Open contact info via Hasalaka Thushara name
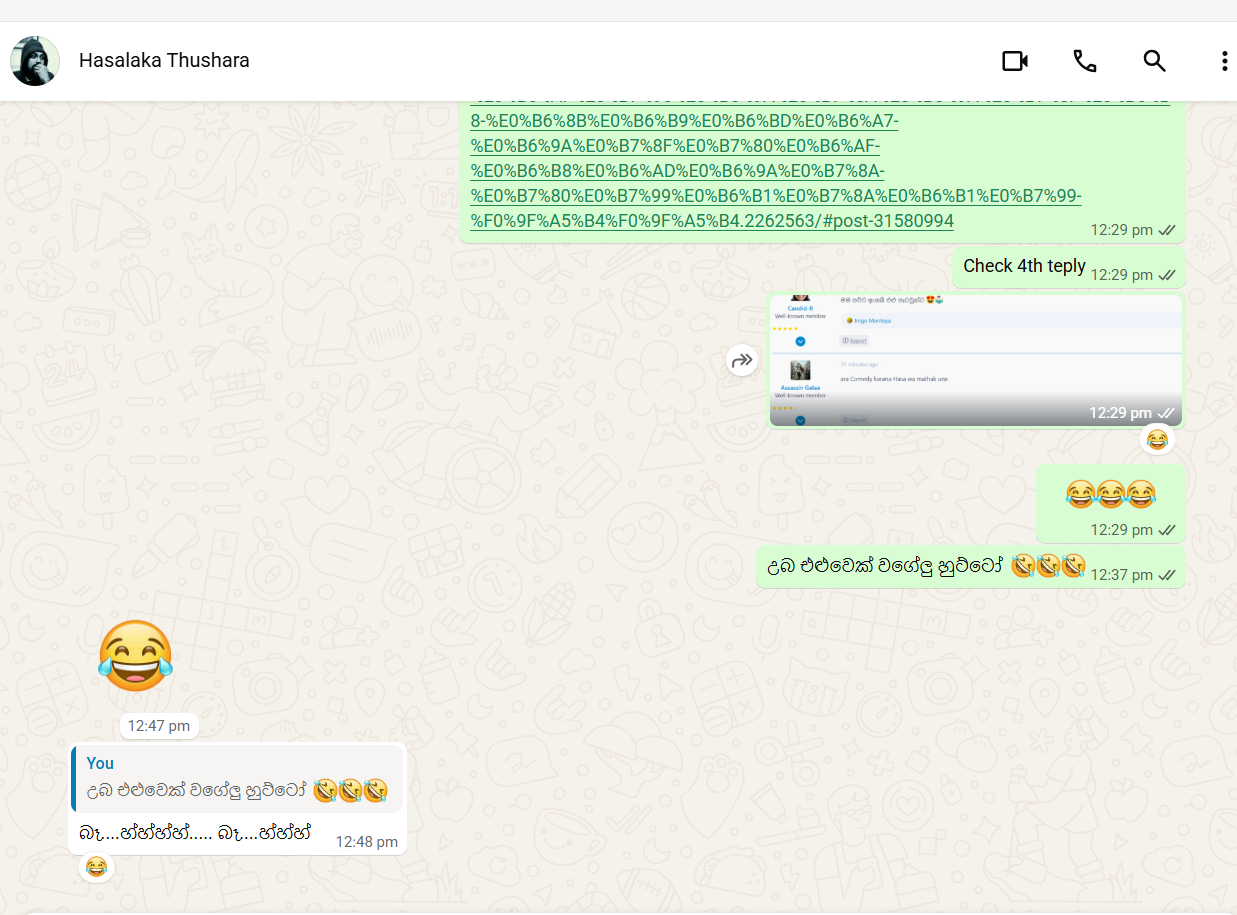This screenshot has width=1237, height=915. tap(164, 61)
